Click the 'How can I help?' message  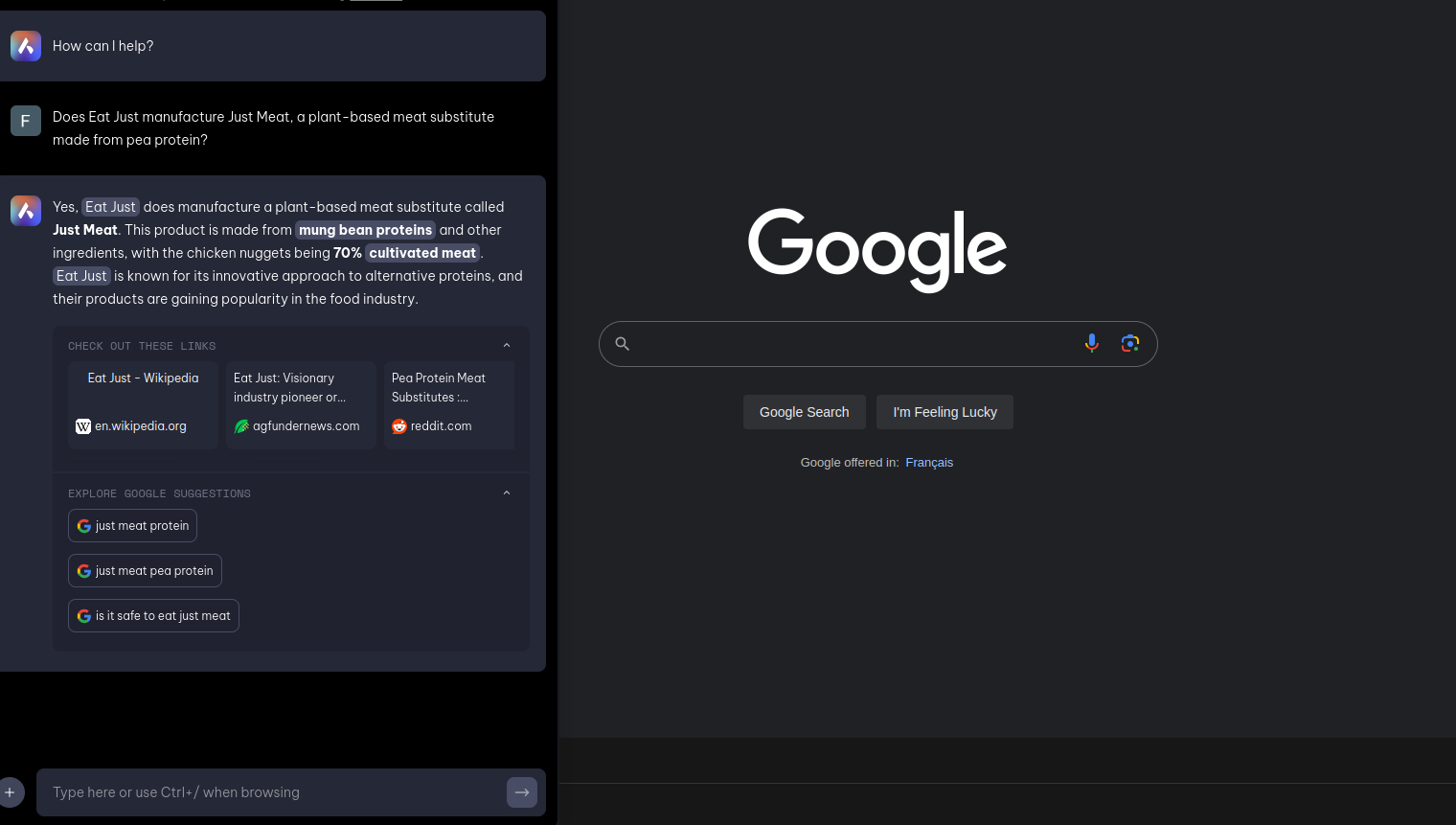tap(102, 46)
